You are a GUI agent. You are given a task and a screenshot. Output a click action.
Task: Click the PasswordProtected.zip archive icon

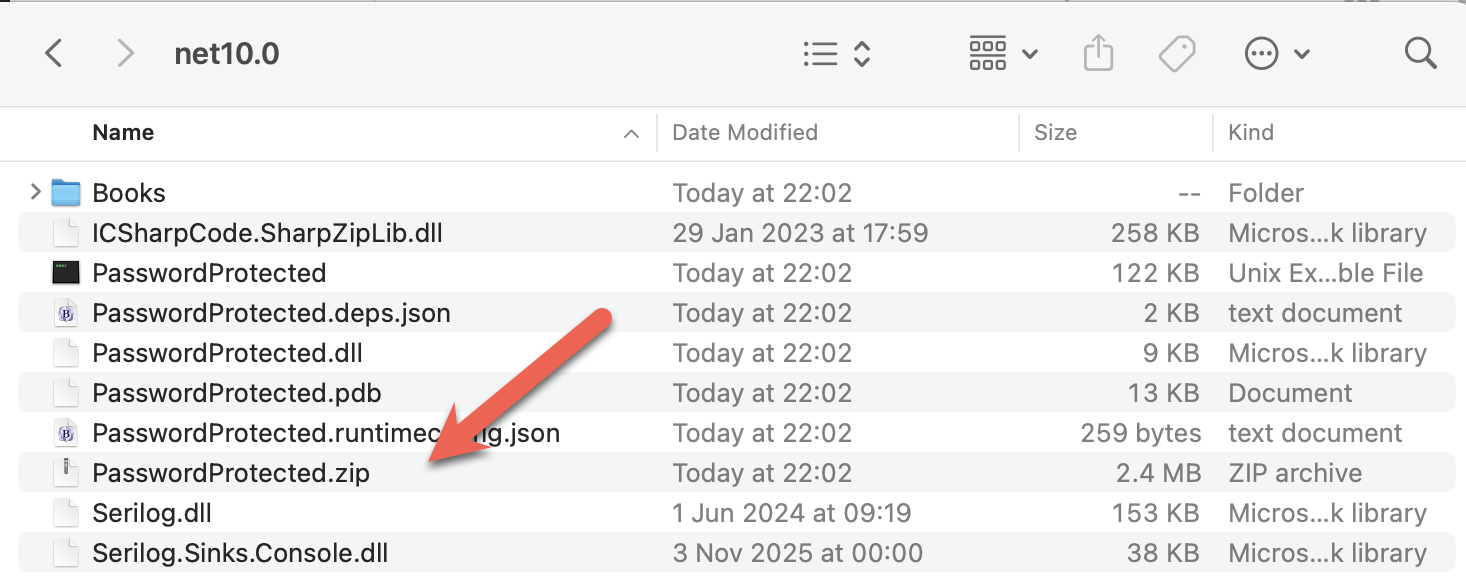tap(65, 472)
